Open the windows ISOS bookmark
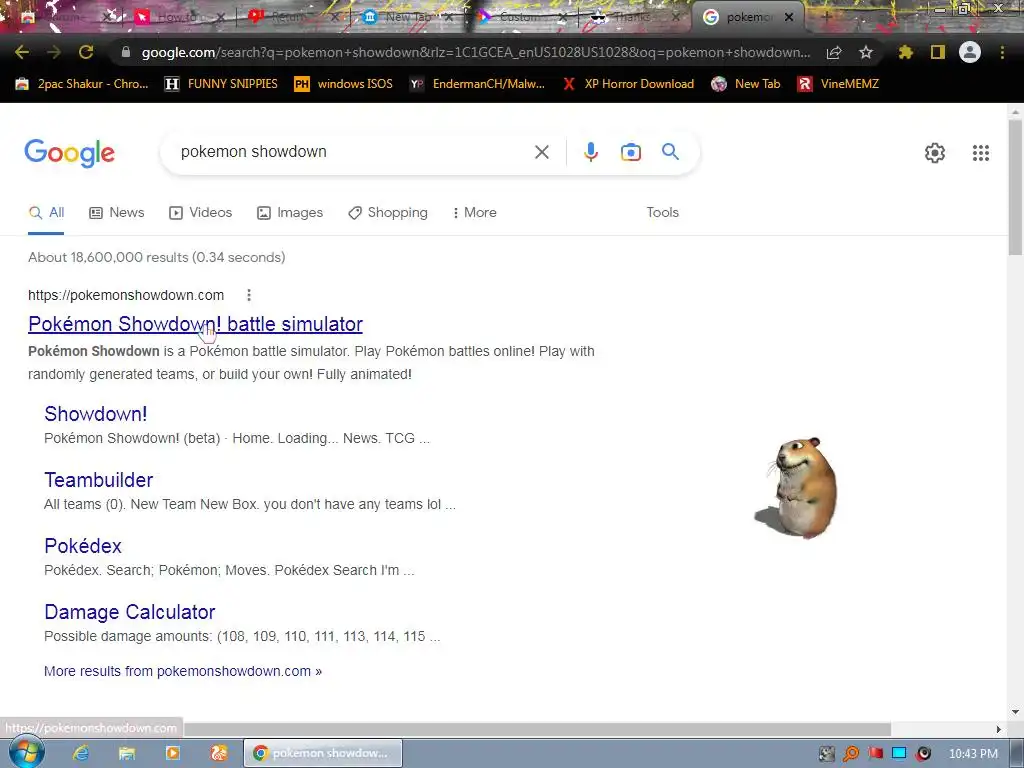 tap(344, 84)
